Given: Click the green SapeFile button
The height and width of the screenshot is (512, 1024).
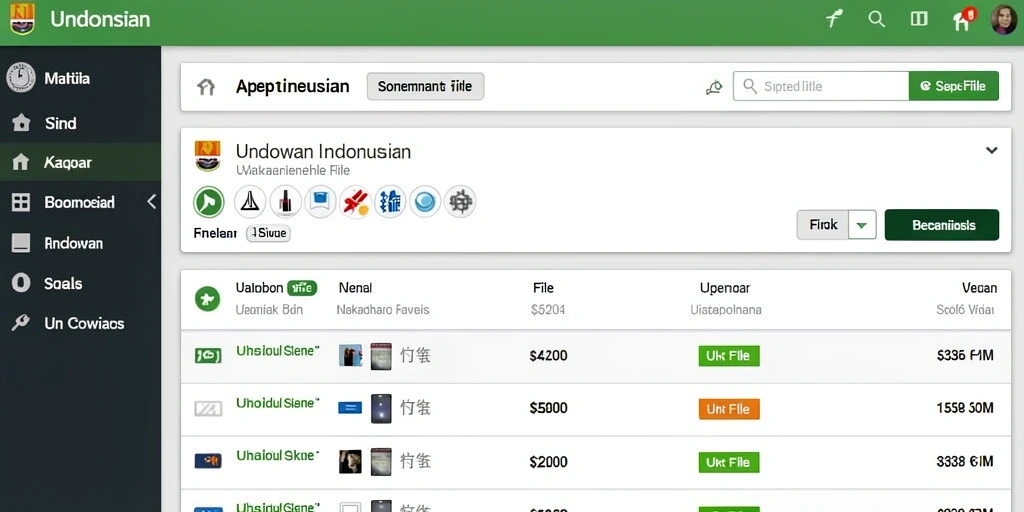Looking at the screenshot, I should [953, 86].
